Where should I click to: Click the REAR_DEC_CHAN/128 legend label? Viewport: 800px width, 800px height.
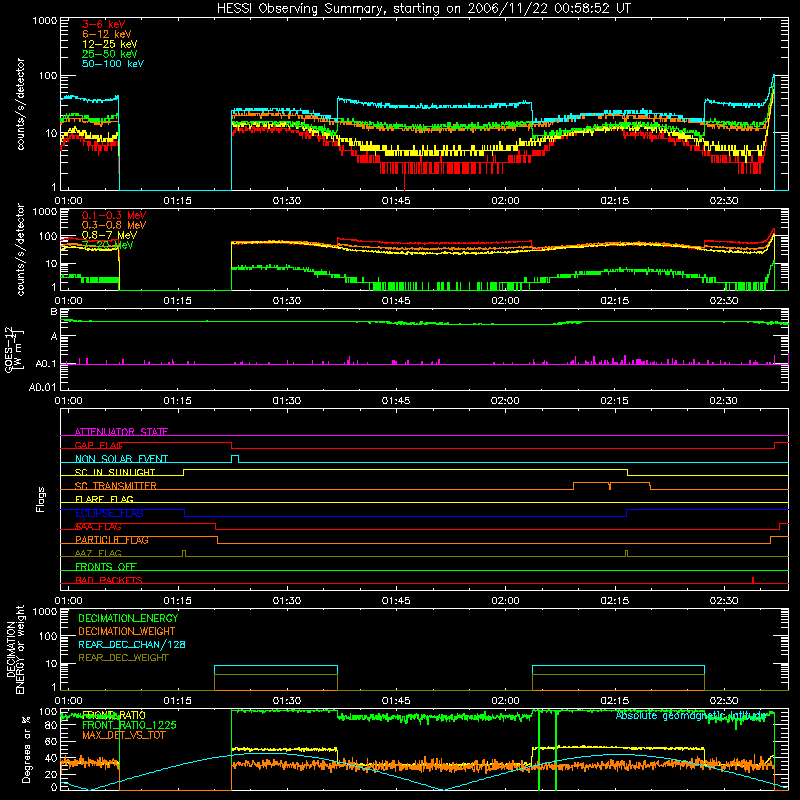(x=132, y=644)
